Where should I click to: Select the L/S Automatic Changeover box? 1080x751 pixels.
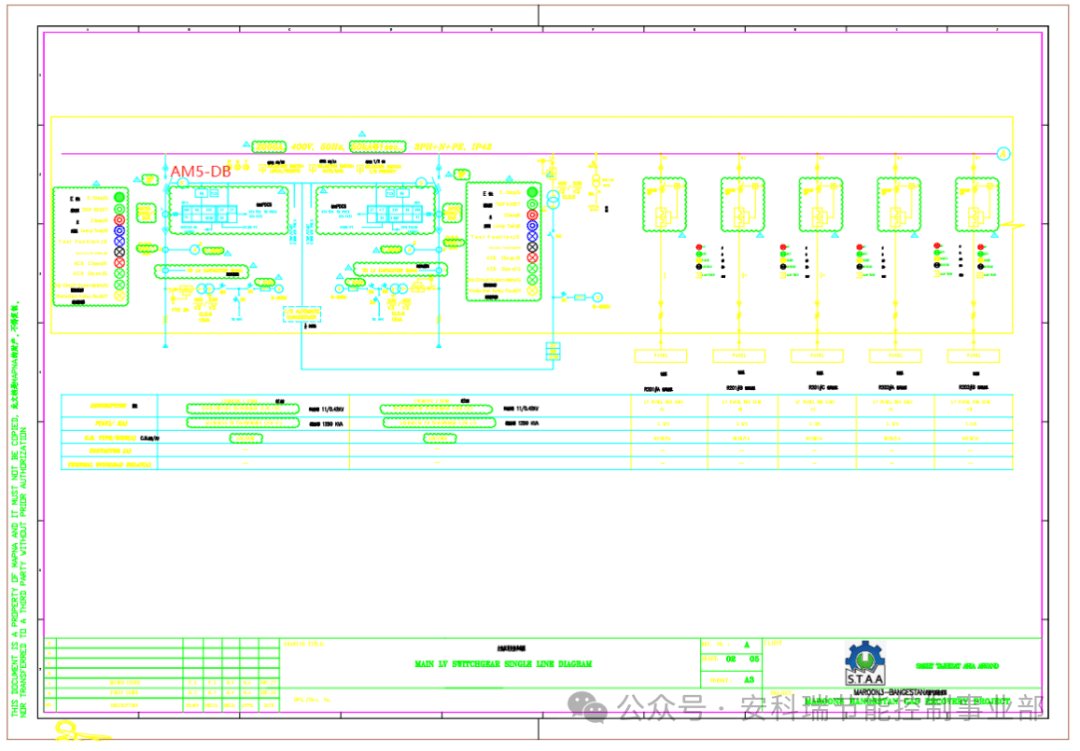click(x=302, y=314)
